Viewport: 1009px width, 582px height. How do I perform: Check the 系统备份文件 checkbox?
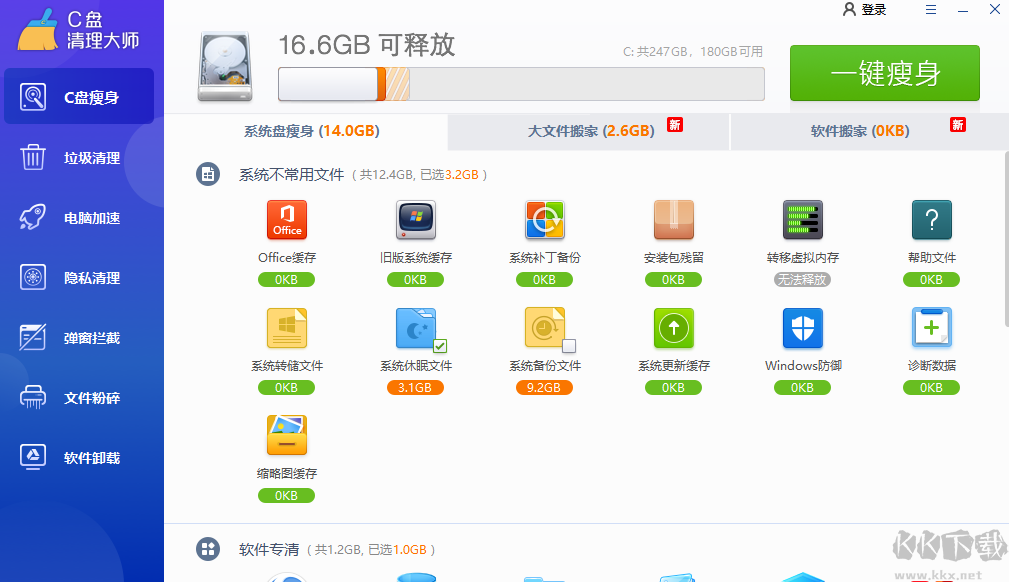[x=569, y=346]
